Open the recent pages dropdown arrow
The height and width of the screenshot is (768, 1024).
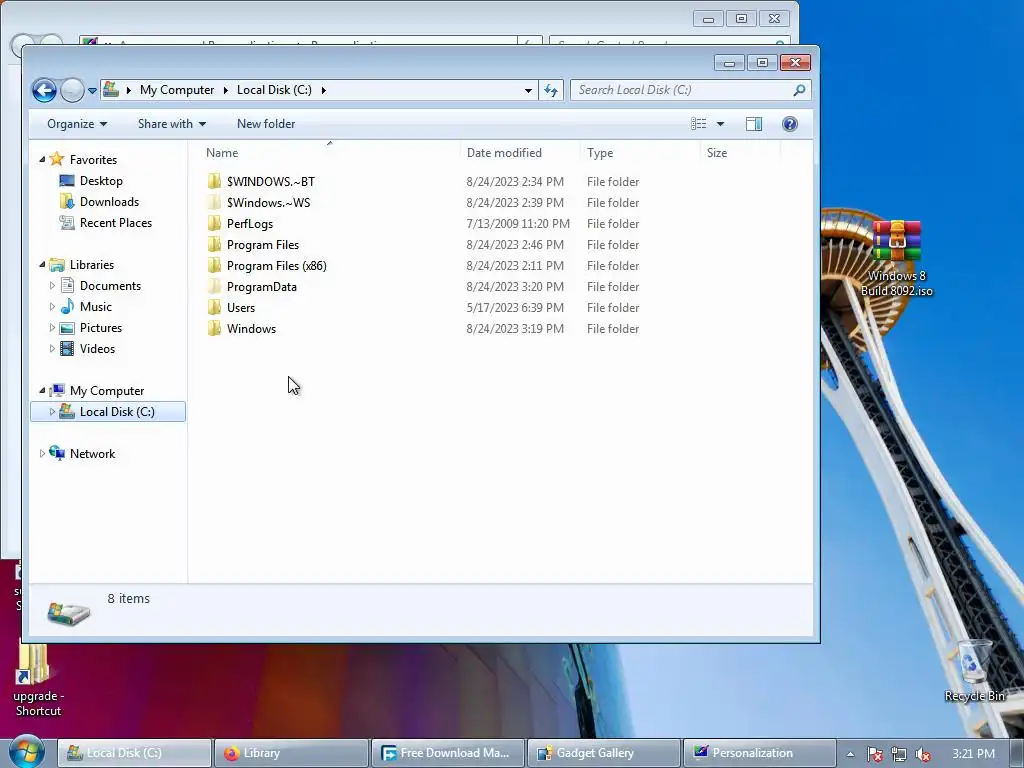pyautogui.click(x=92, y=91)
